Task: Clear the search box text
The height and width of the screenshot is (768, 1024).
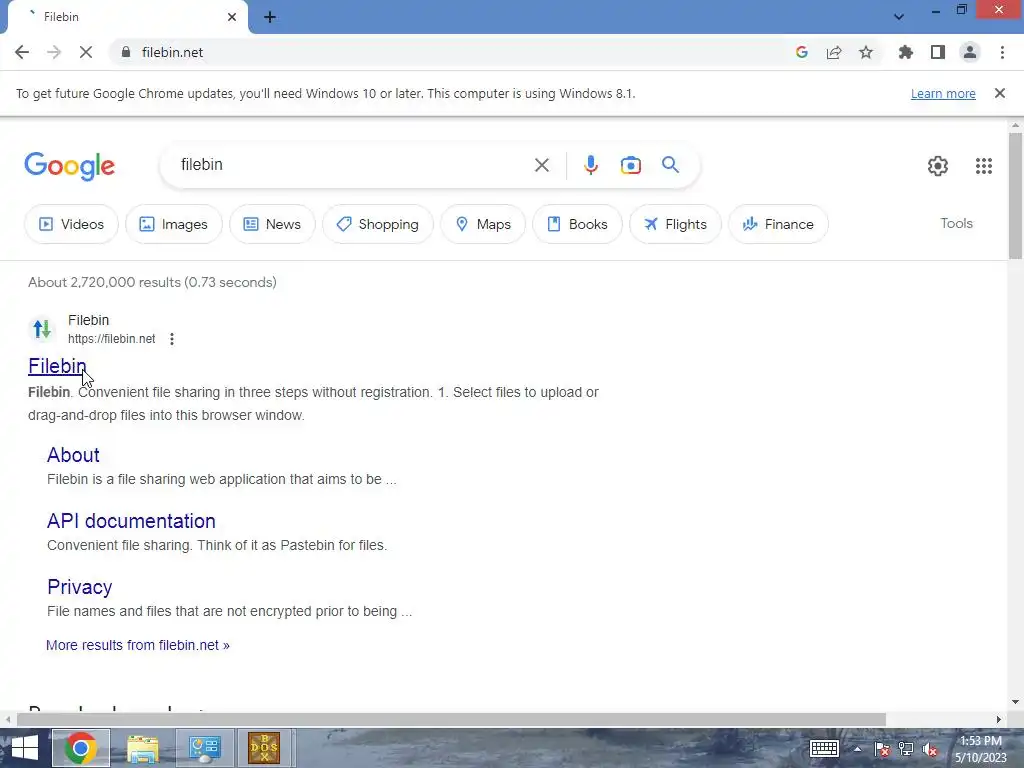Action: (541, 165)
